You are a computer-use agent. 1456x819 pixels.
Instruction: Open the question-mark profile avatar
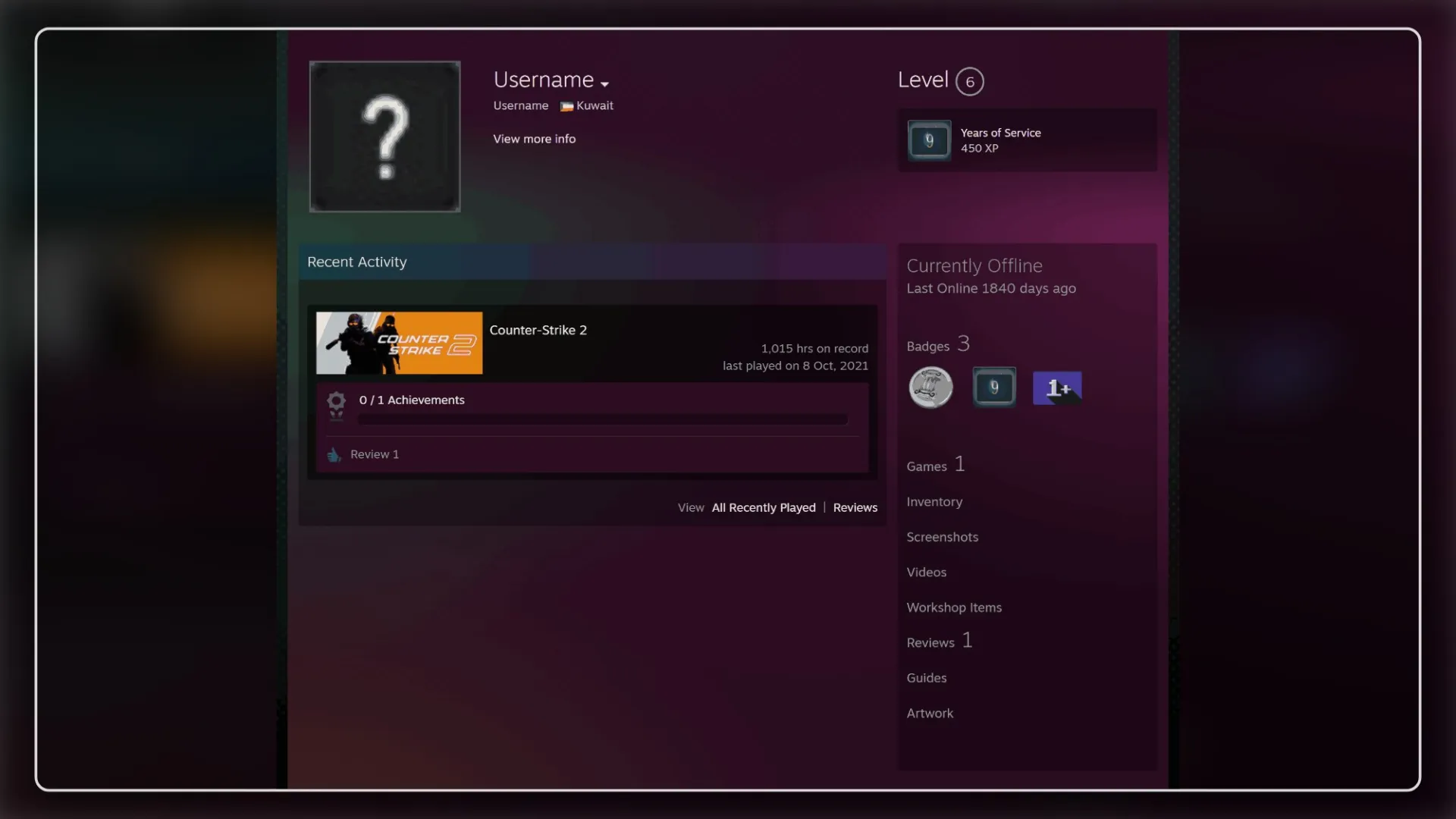(x=384, y=136)
